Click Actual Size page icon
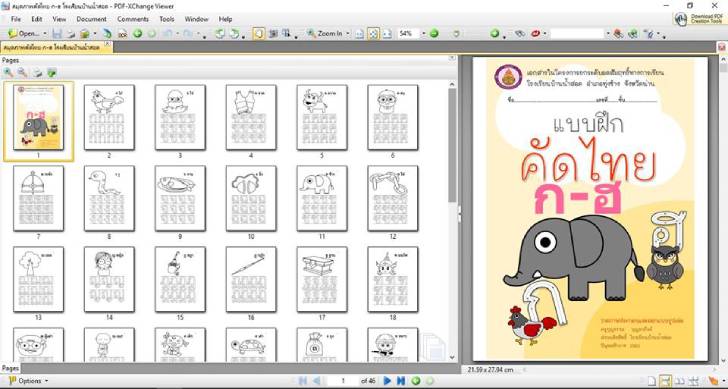Viewport: 728px width, 389px height. tap(359, 33)
